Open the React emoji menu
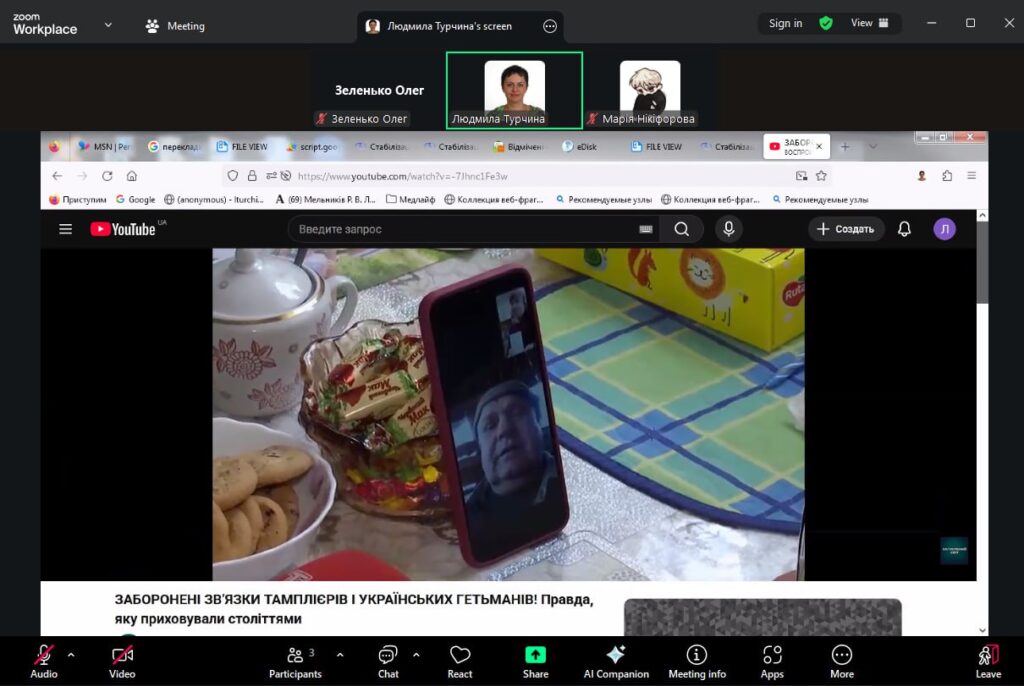 click(x=460, y=656)
